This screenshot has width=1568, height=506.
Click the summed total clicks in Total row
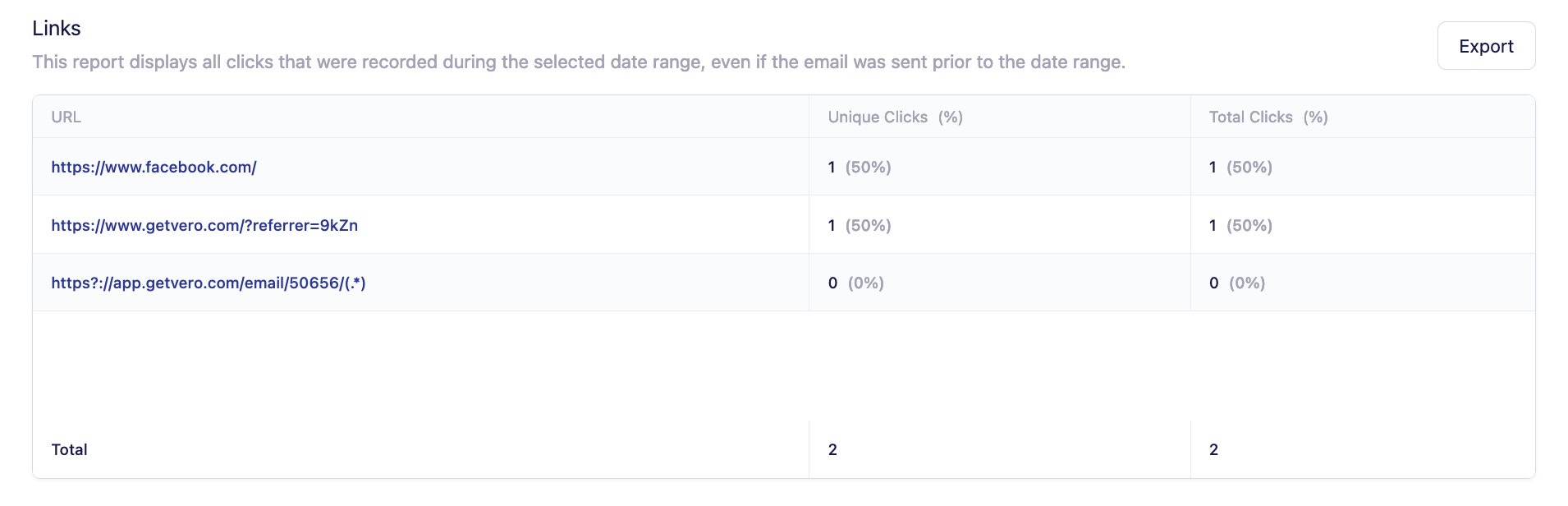[1213, 449]
